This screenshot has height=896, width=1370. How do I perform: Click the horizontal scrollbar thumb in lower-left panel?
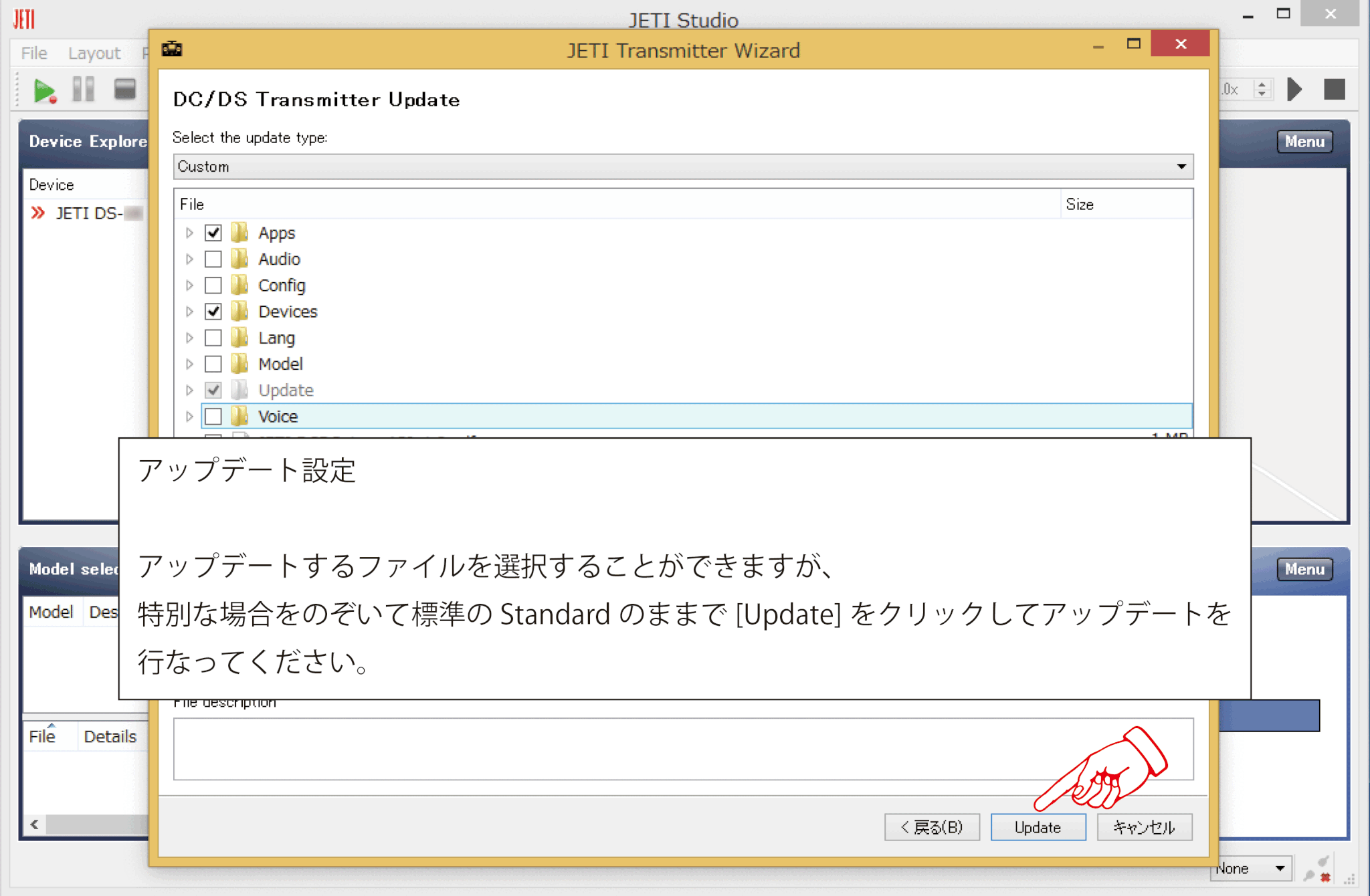(x=97, y=824)
